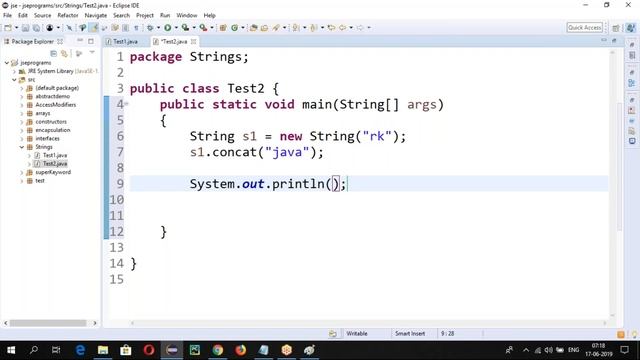Click the black round toolbar icon
This screenshot has height=360, width=640.
tap(49, 28)
